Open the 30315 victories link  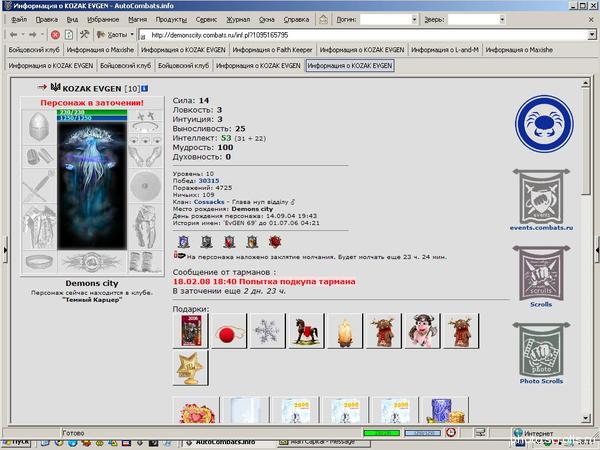(x=209, y=181)
